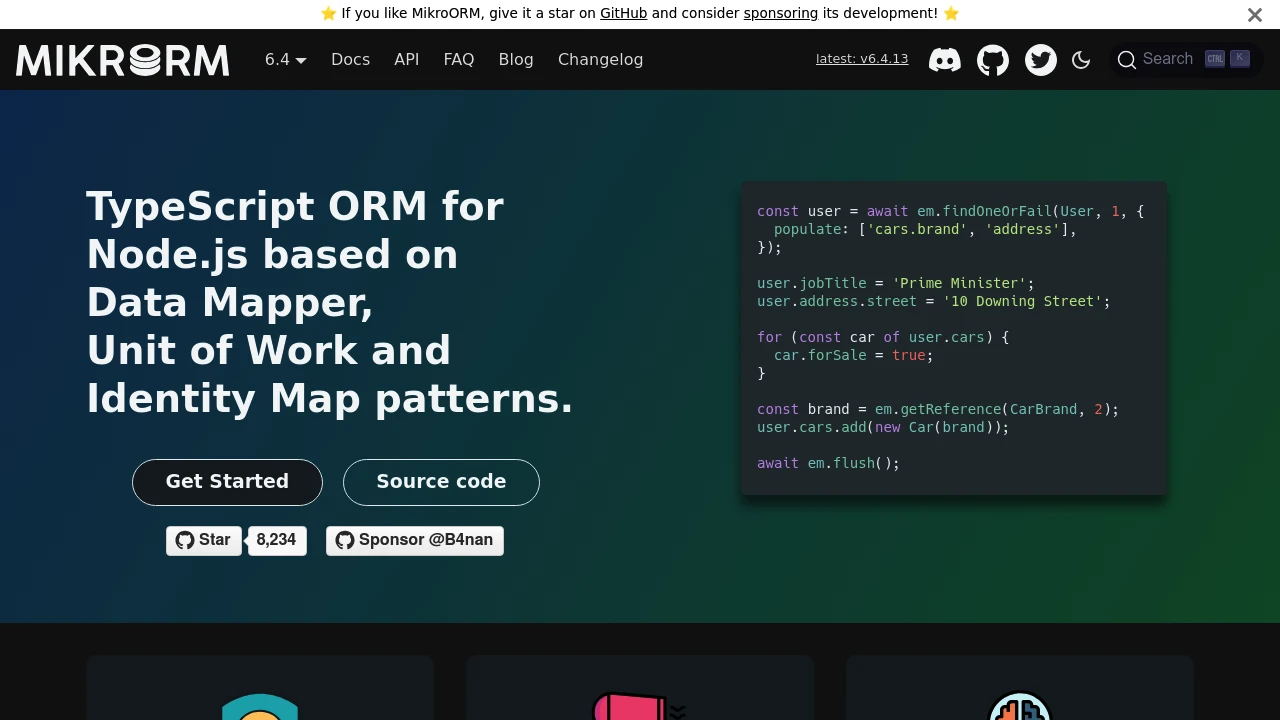Screen dimensions: 1280x720
Task: Open the Changelog page
Action: click(x=600, y=59)
